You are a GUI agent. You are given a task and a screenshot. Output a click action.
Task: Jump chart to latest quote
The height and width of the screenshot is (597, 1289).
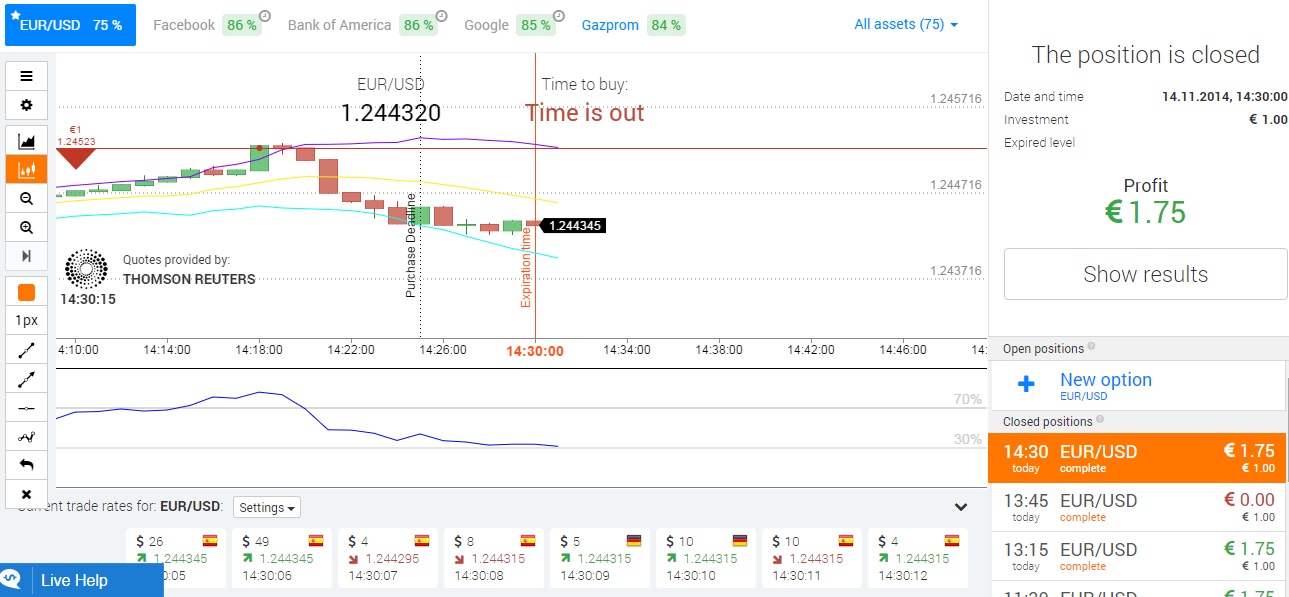coord(26,257)
